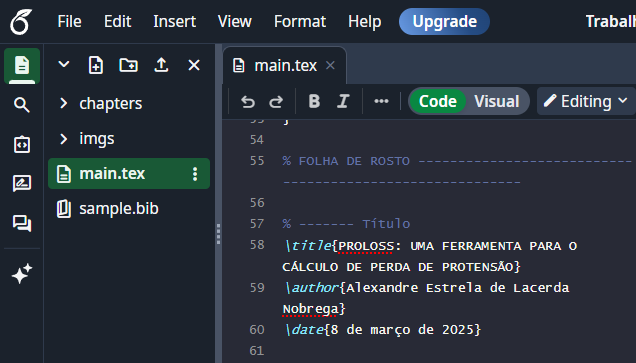
Task: Open the AI sparkle assistant icon
Action: pyautogui.click(x=22, y=274)
